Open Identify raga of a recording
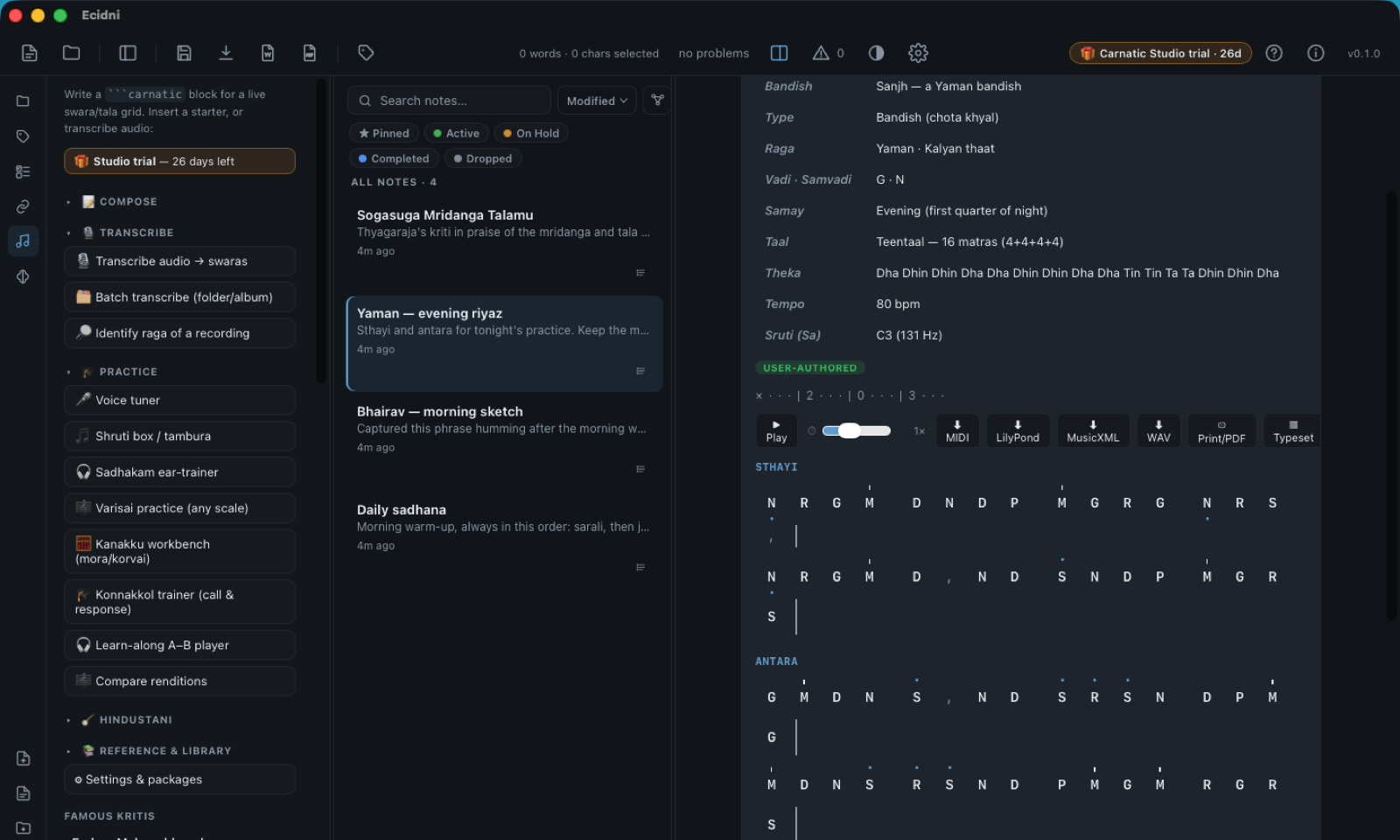 pos(179,333)
